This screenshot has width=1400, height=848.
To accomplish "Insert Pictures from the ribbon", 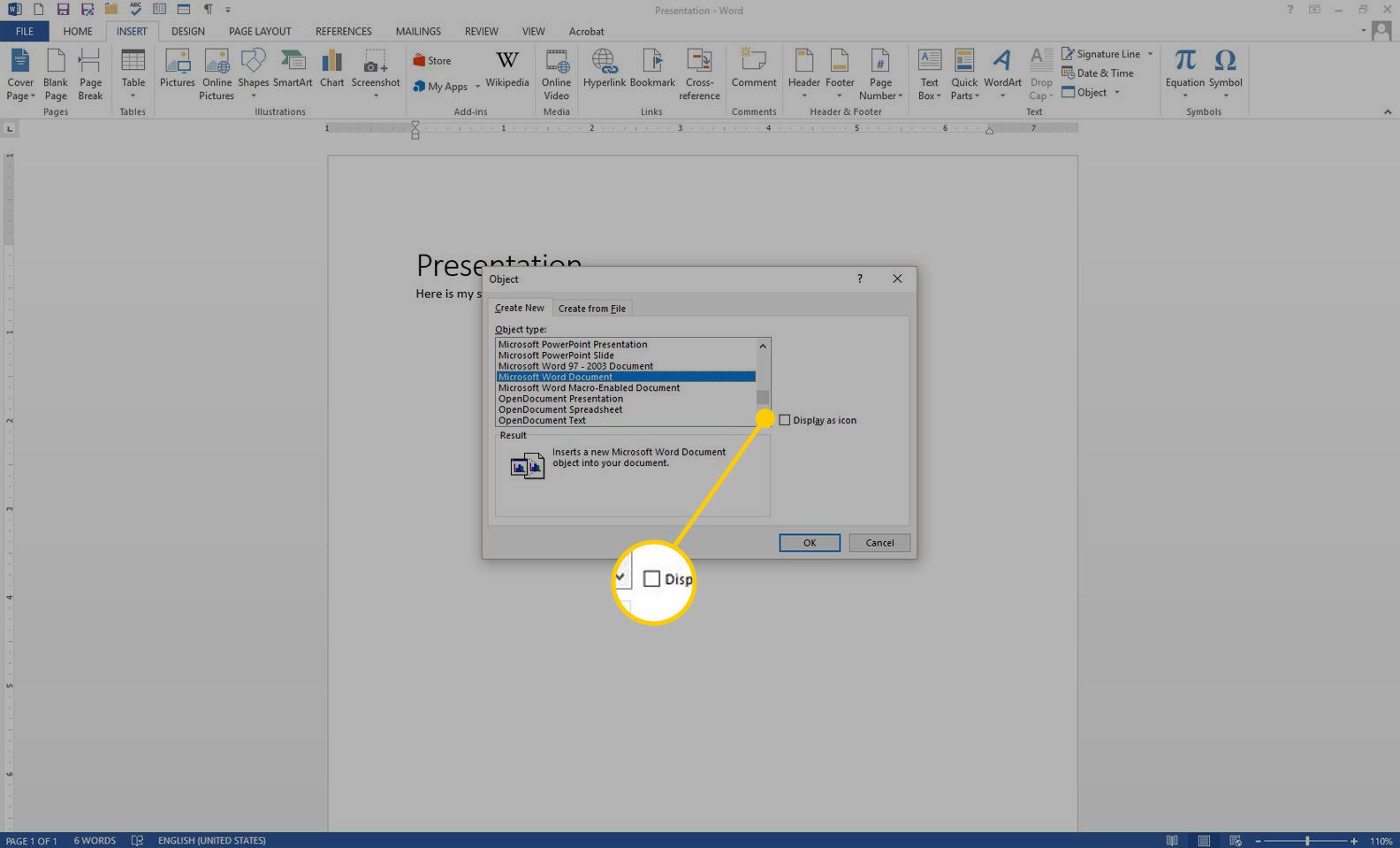I will 177,69.
